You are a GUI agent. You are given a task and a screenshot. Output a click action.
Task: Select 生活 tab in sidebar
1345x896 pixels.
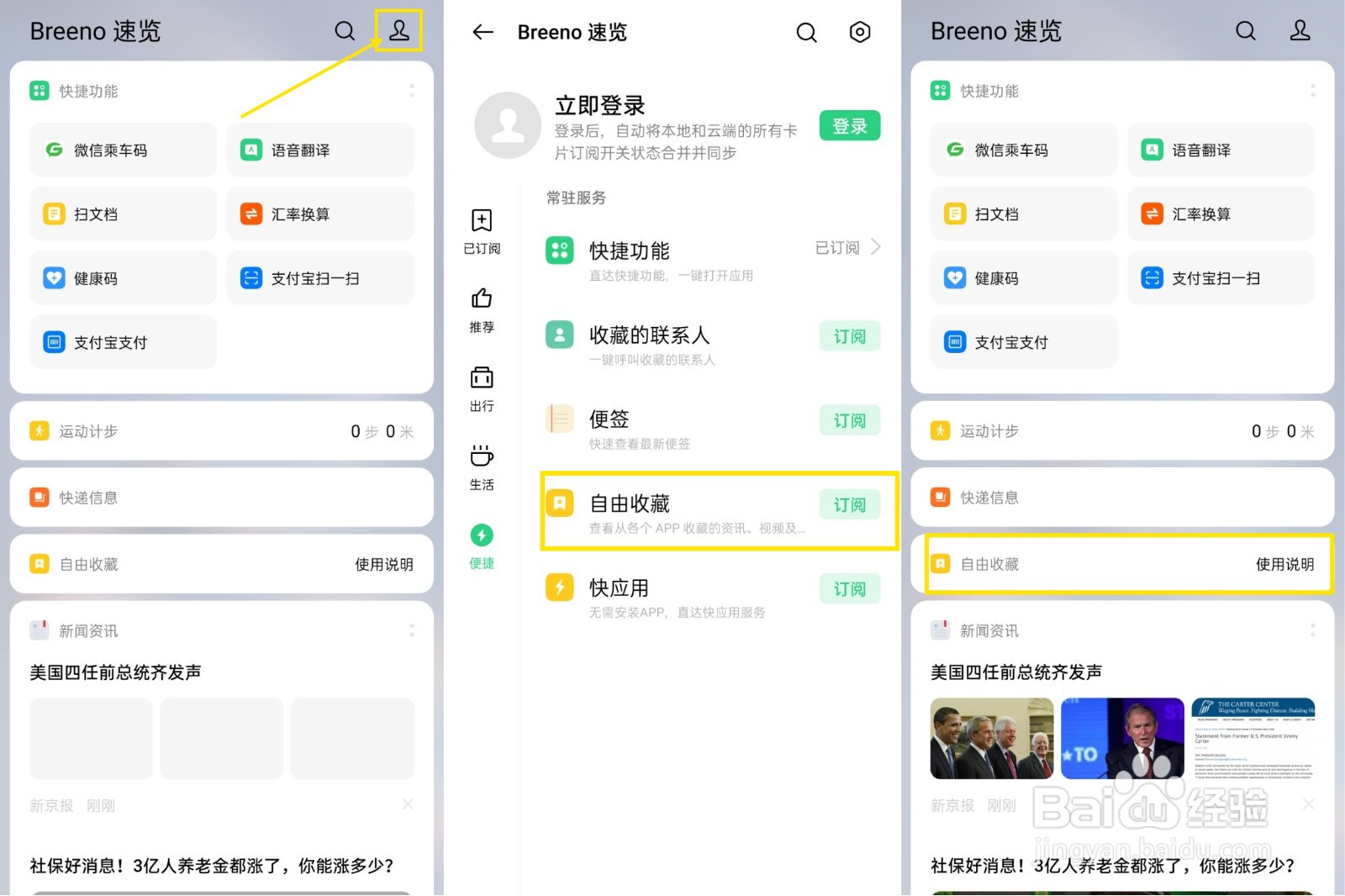[x=482, y=467]
